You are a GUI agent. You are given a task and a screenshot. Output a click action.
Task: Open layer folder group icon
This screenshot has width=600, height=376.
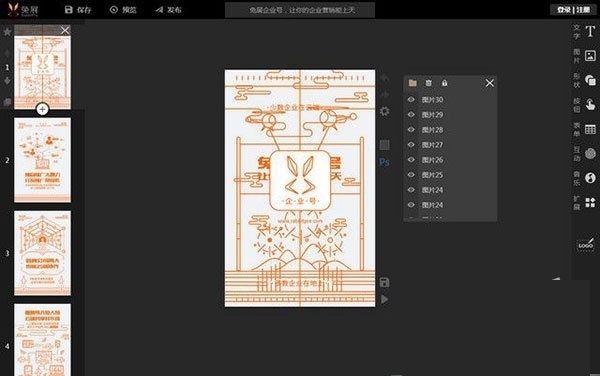412,83
